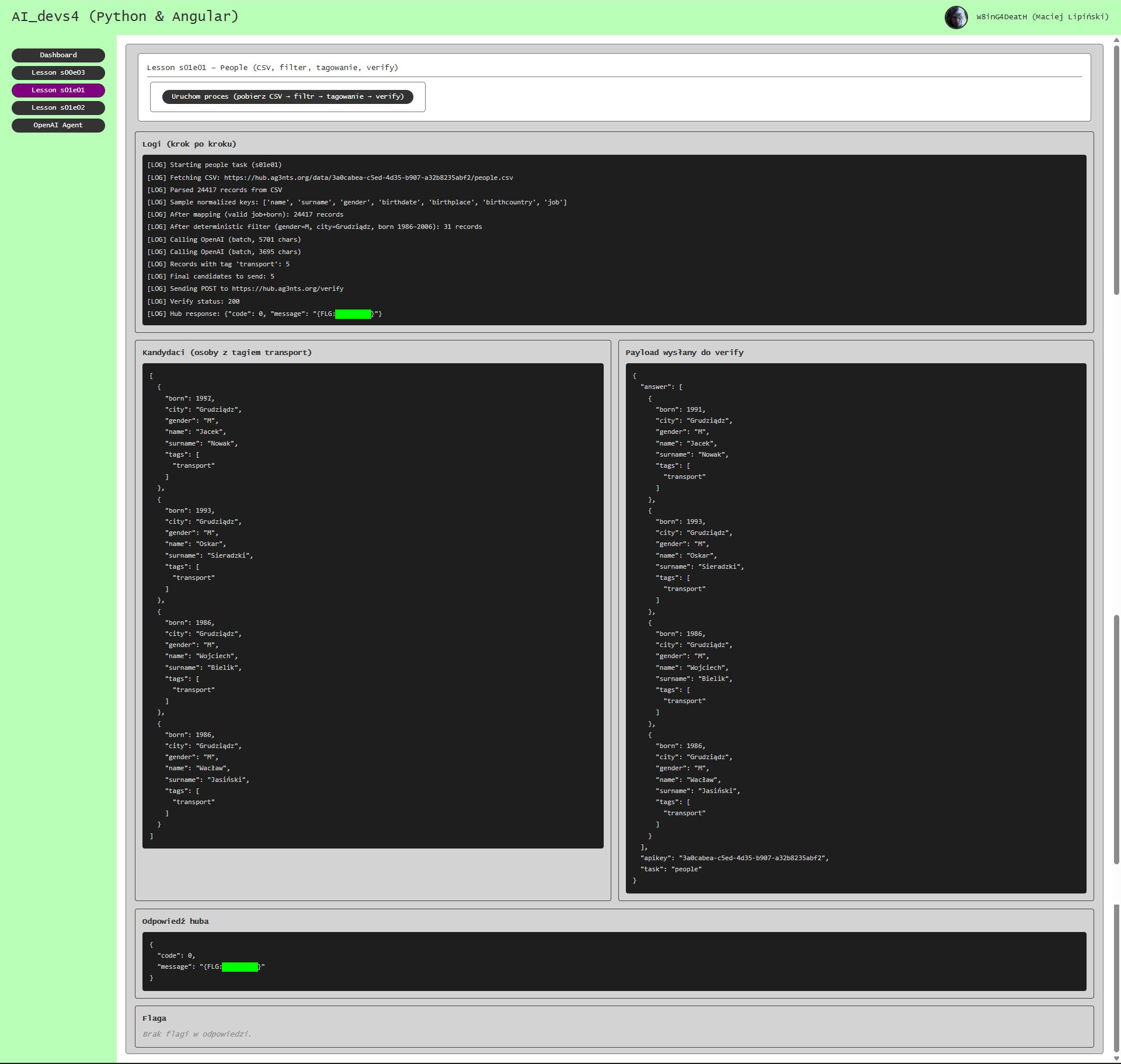Image resolution: width=1121 pixels, height=1064 pixels.
Task: Click the AI_devs4 app title
Action: (125, 16)
